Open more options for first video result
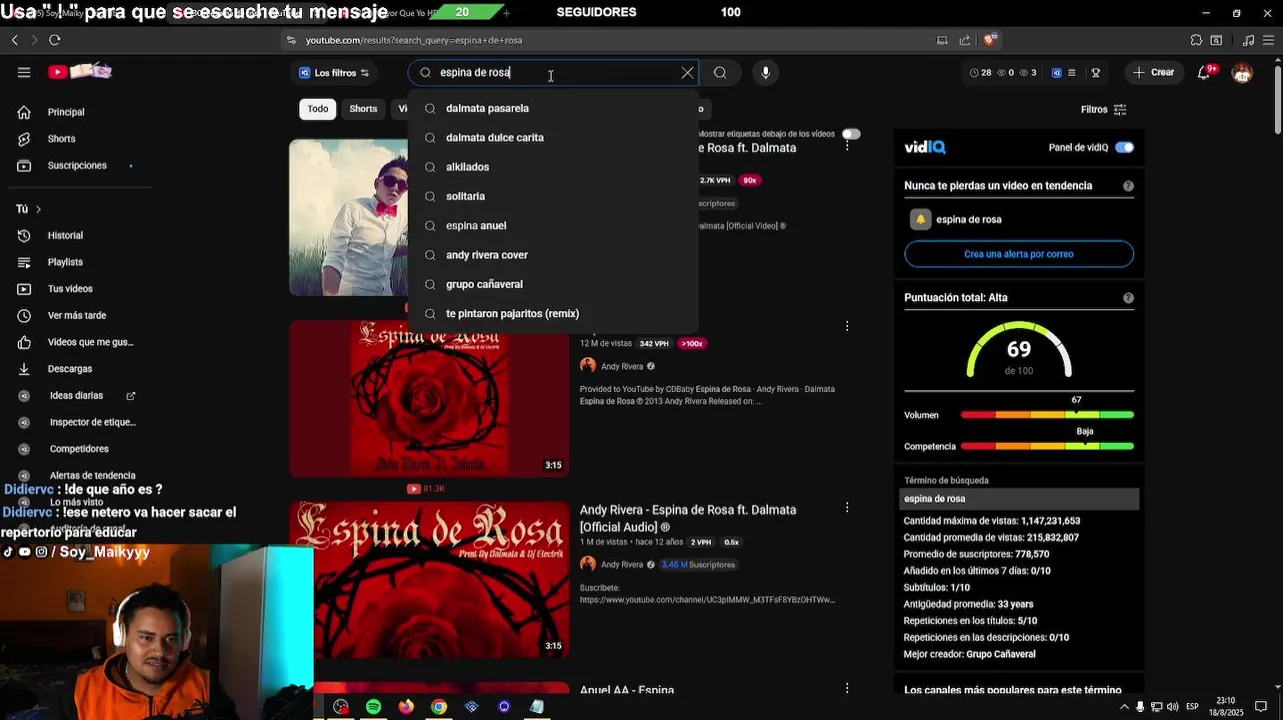The height and width of the screenshot is (720, 1283). point(847,146)
